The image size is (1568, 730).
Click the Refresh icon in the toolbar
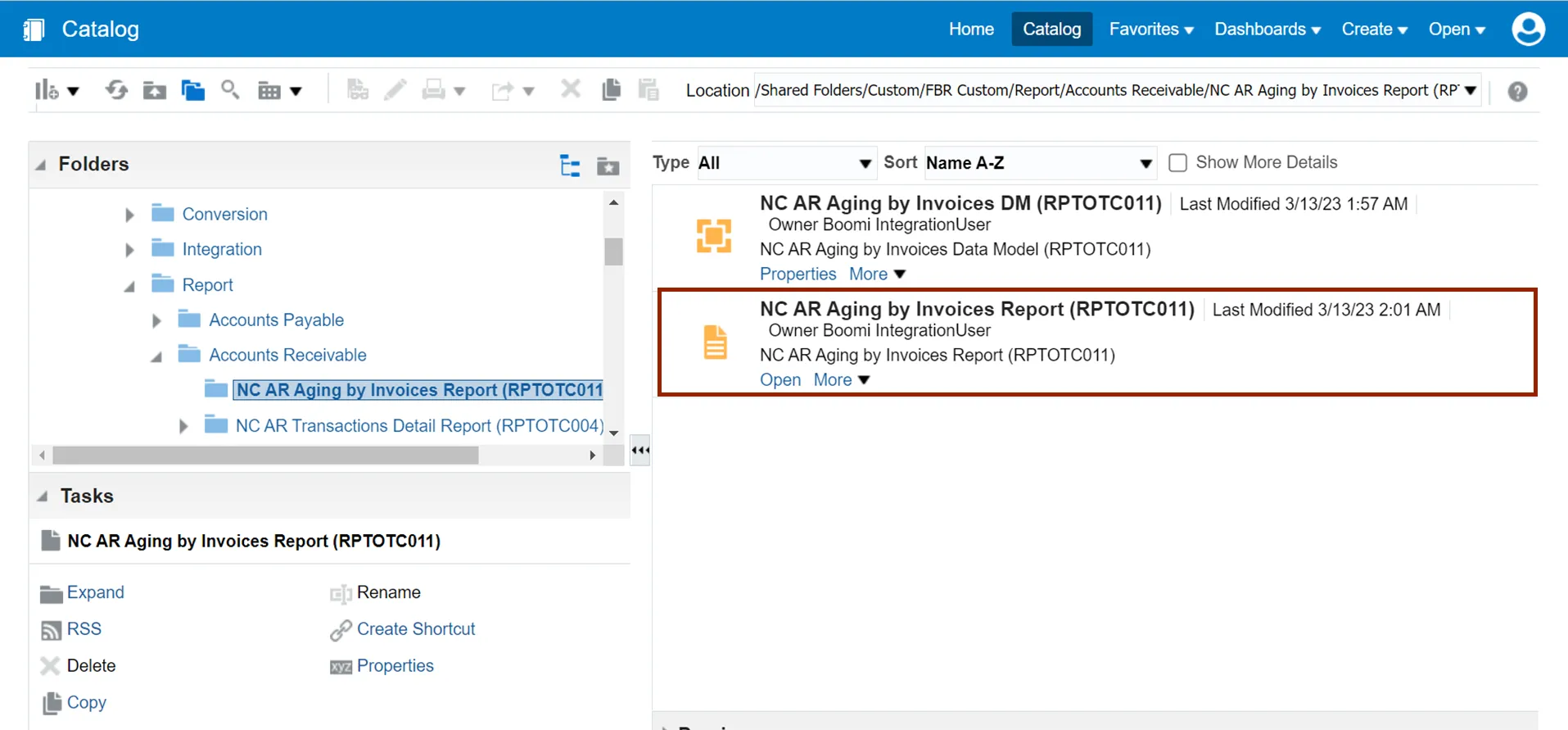(116, 90)
